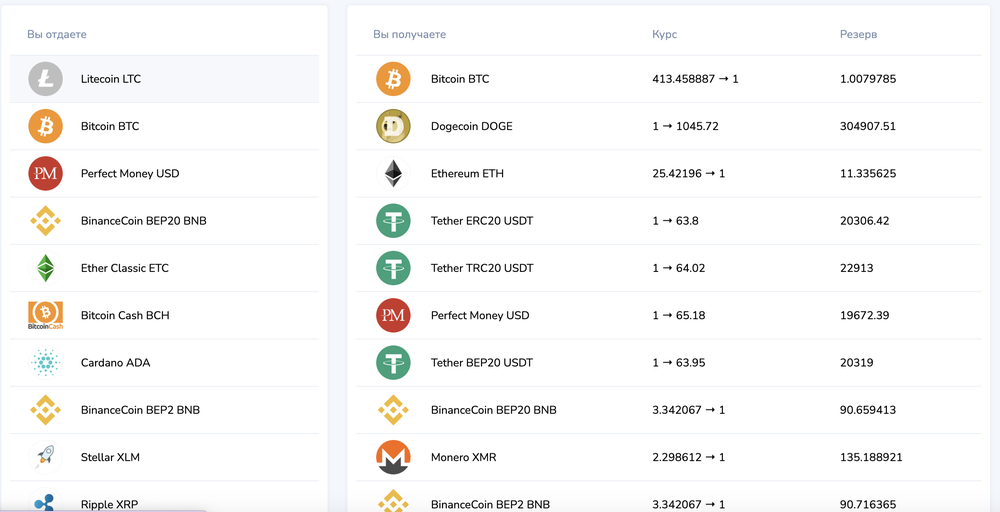
Task: Click the reserve value 19672.39
Action: click(x=864, y=315)
